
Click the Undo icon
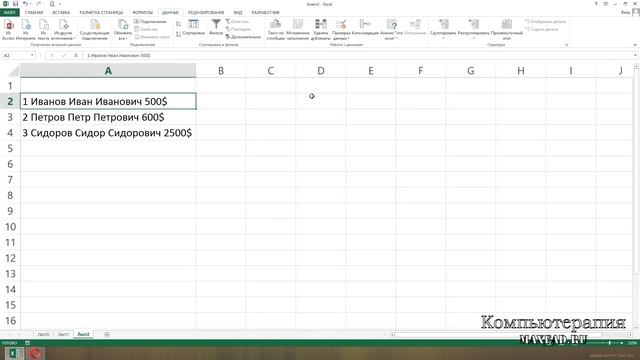(25, 4)
